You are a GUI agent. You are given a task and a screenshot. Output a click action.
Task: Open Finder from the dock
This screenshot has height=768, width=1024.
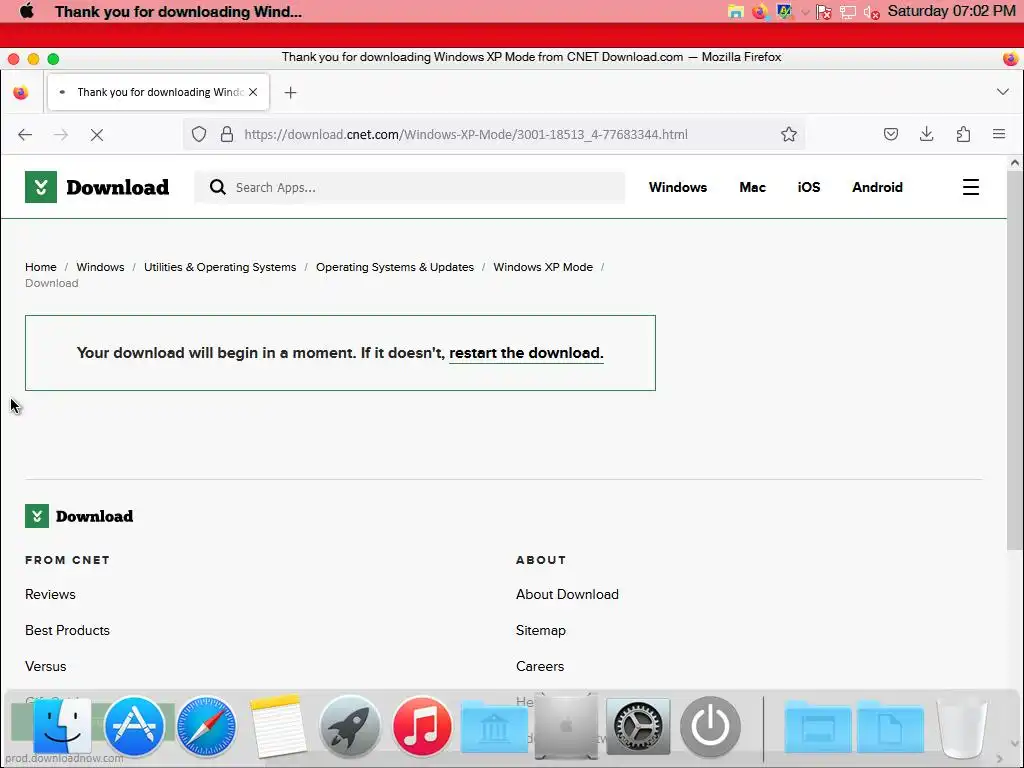pyautogui.click(x=62, y=726)
